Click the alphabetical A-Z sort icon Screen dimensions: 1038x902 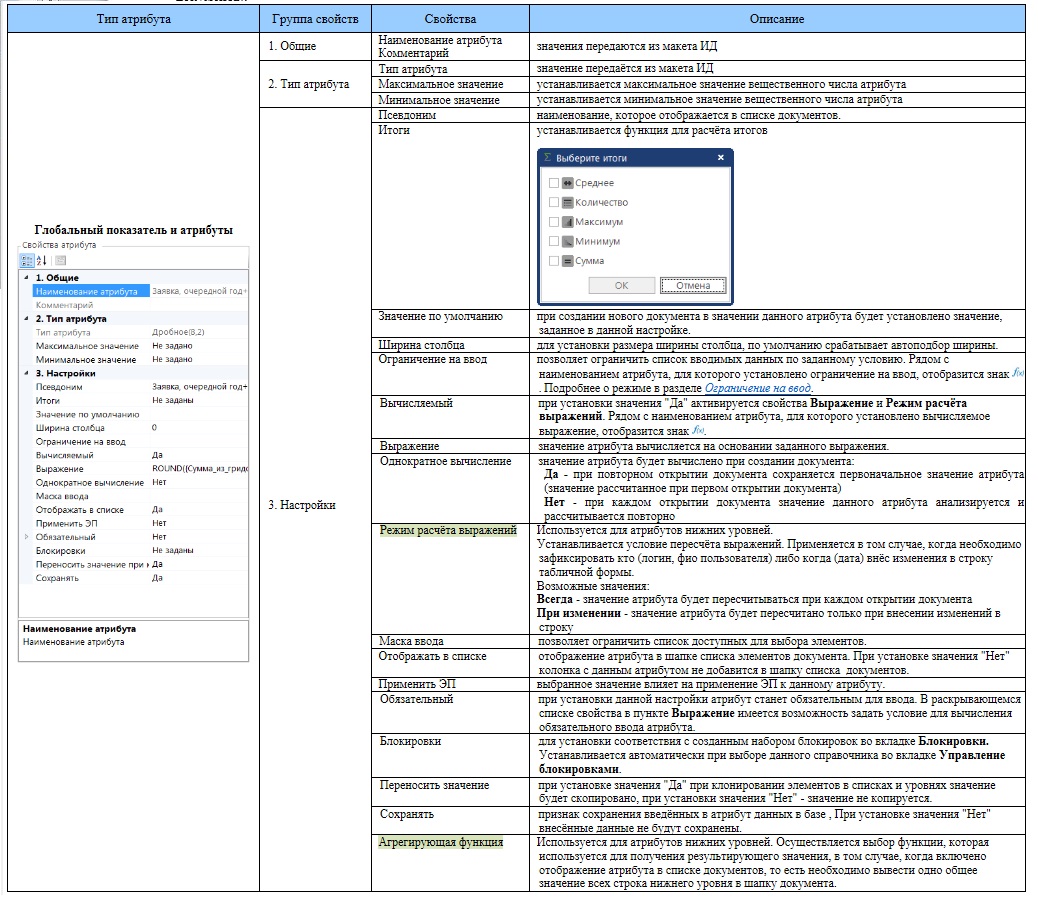click(x=42, y=260)
